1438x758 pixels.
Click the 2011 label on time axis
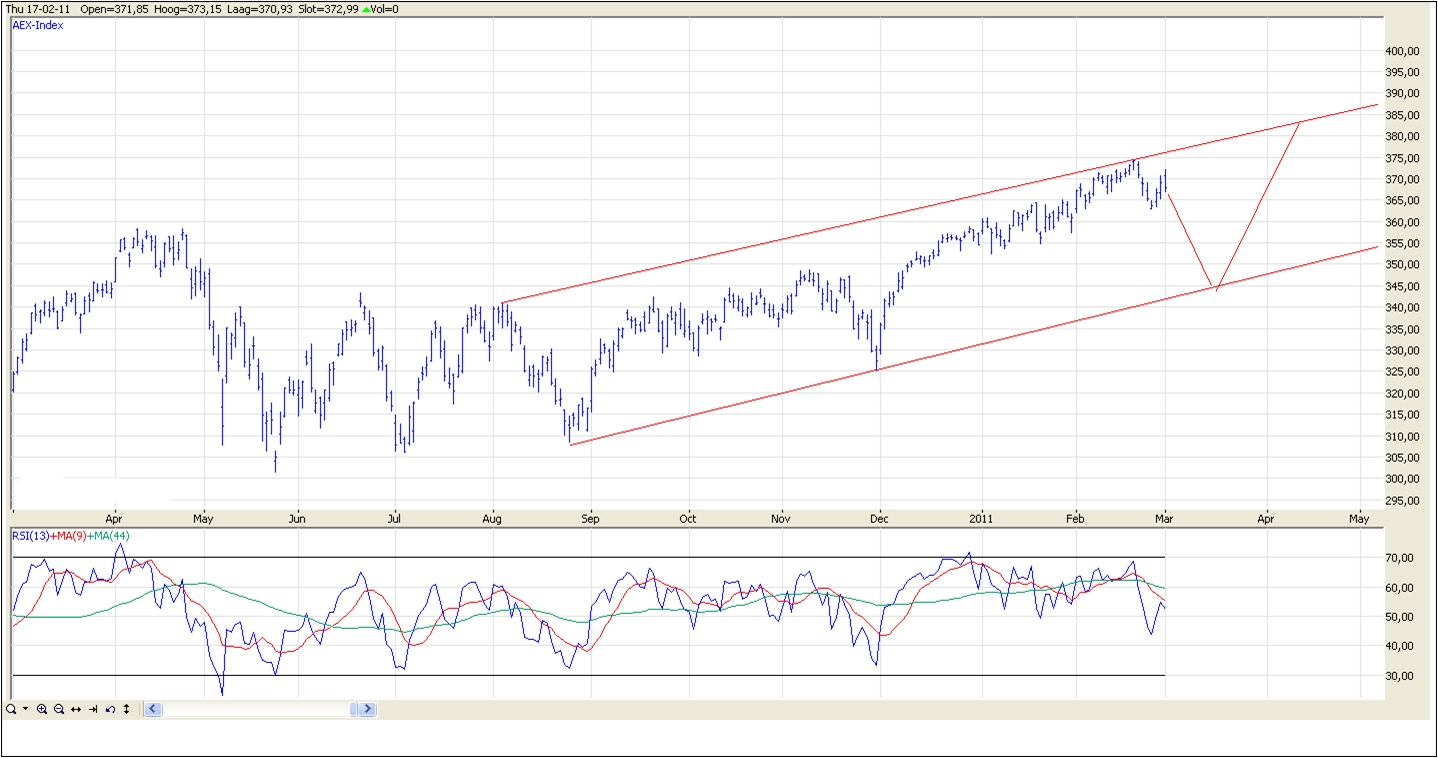[982, 519]
